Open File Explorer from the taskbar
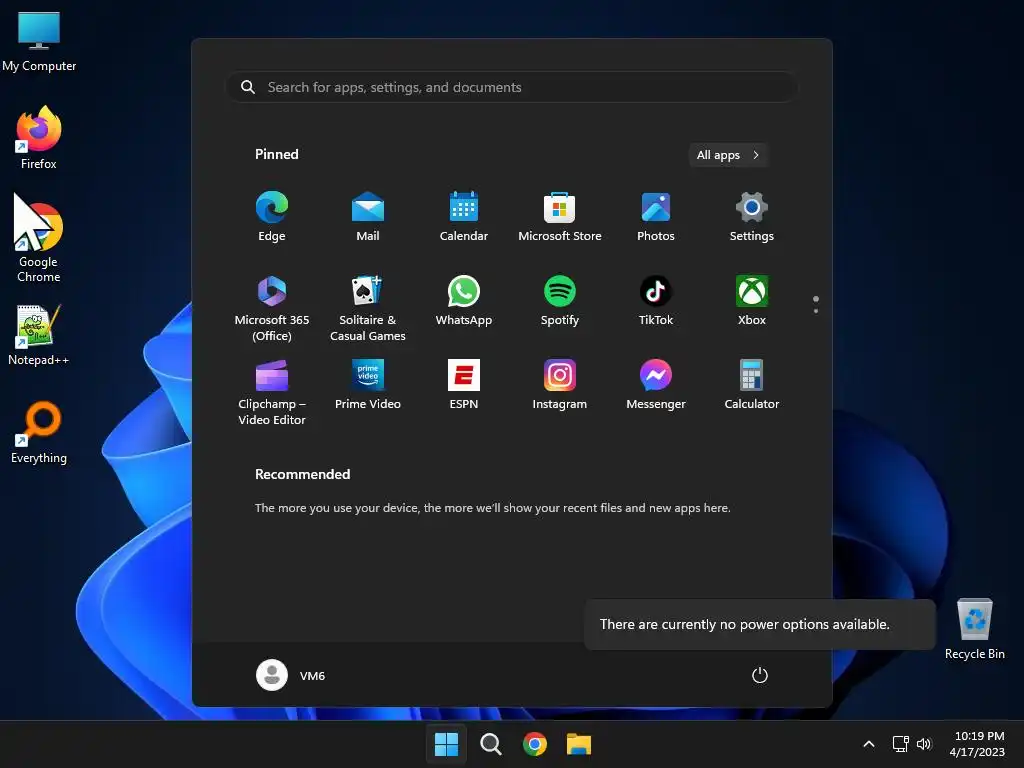This screenshot has height=768, width=1024. click(x=579, y=744)
